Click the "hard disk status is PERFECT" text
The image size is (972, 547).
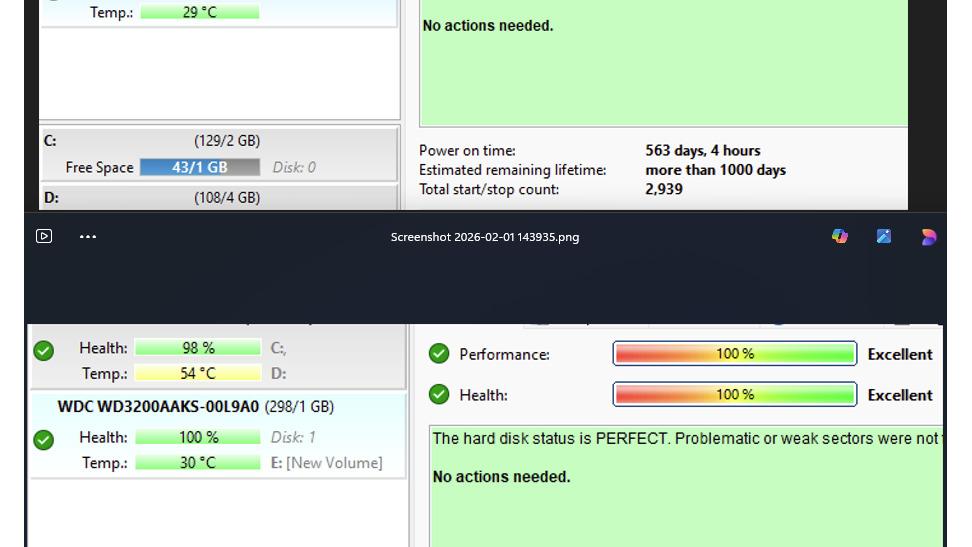684,438
